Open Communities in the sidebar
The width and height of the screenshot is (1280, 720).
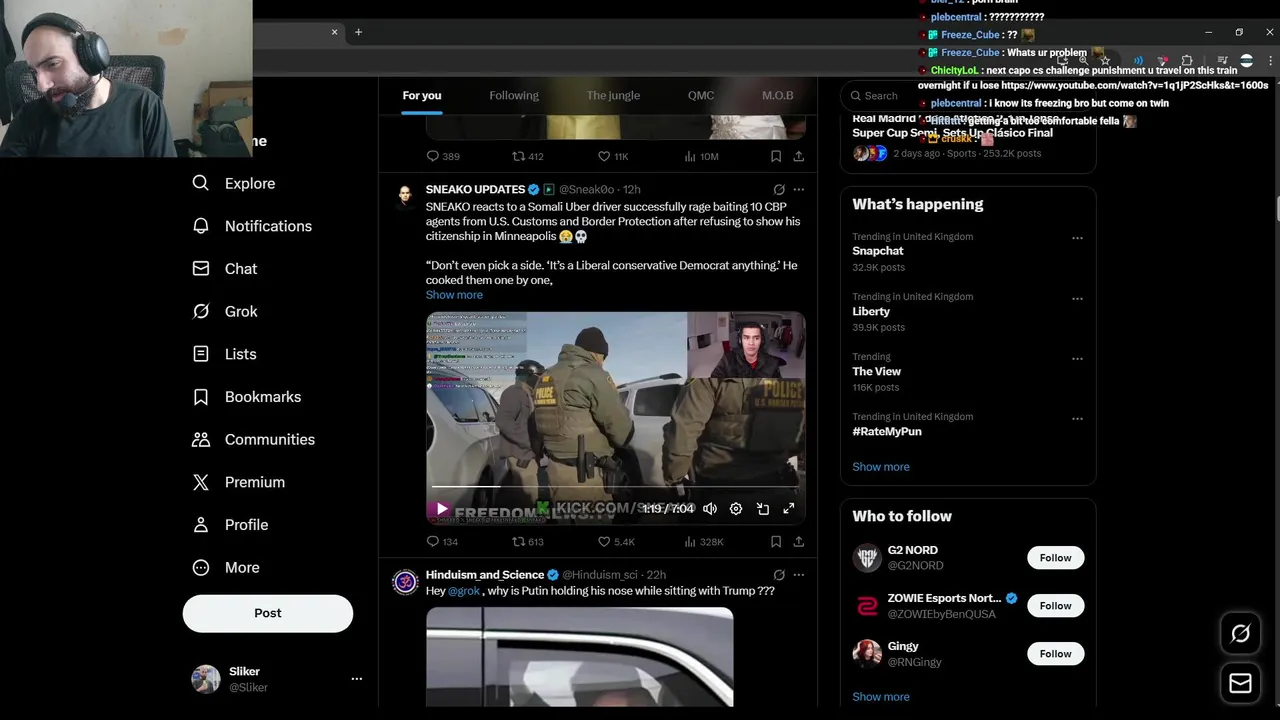point(254,439)
